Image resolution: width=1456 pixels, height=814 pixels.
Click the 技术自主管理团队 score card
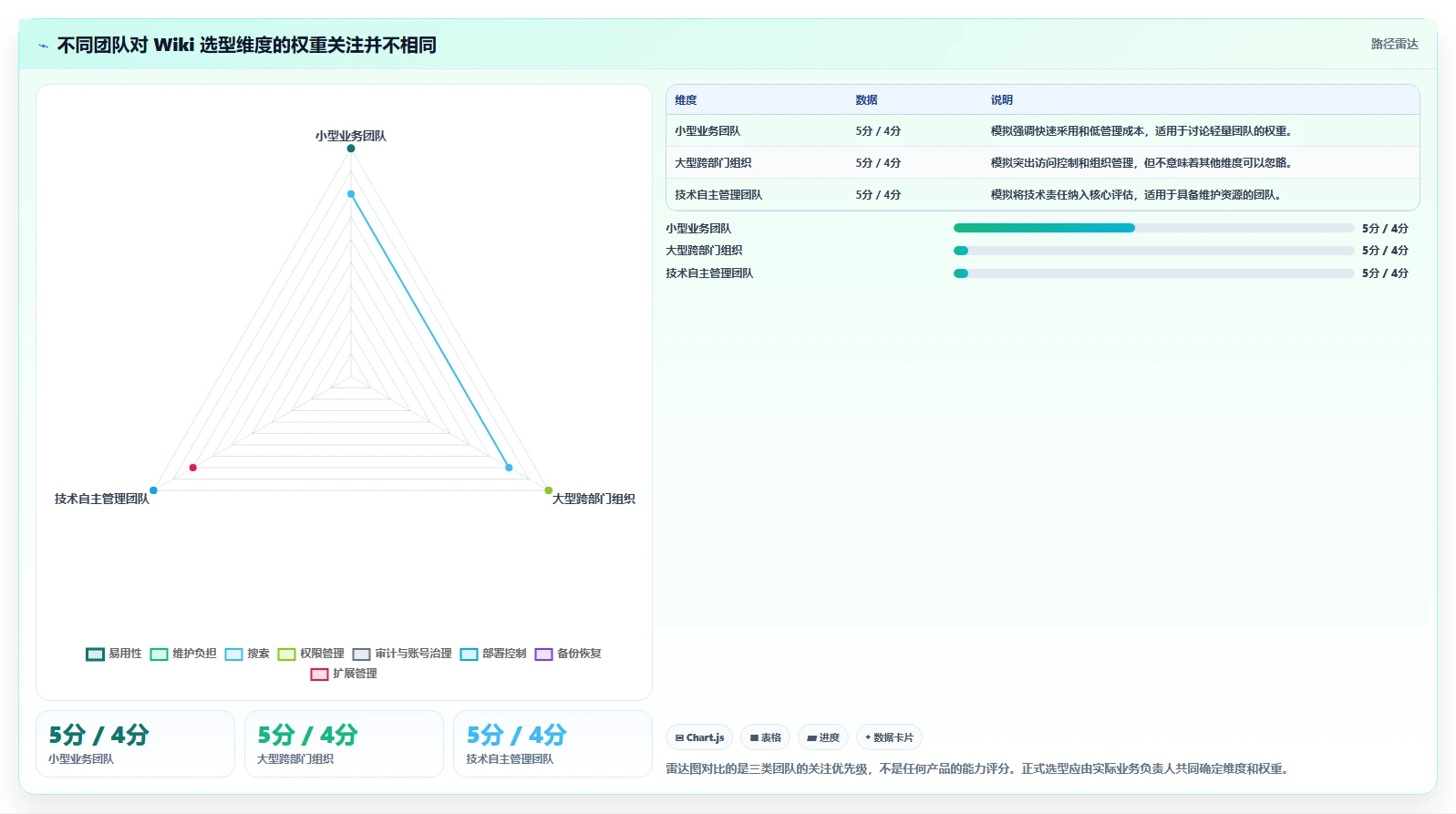[x=552, y=744]
